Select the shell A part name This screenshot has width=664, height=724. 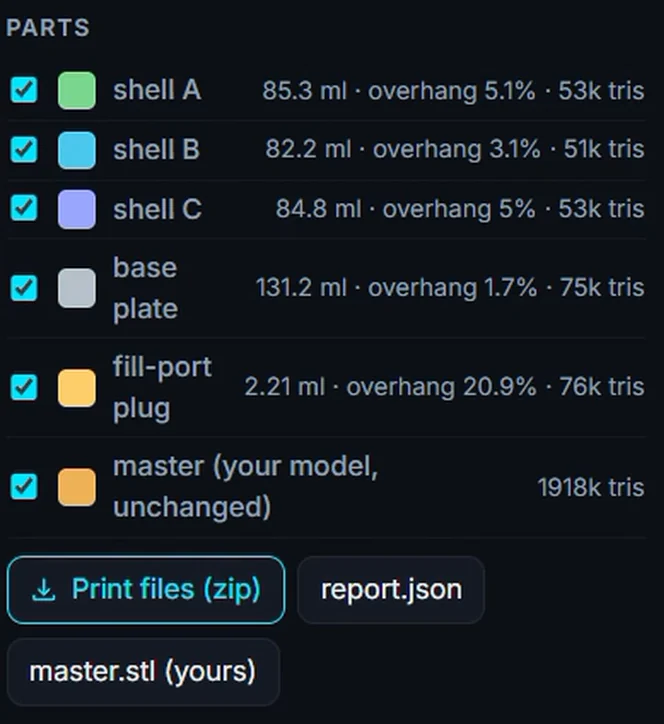(x=157, y=90)
